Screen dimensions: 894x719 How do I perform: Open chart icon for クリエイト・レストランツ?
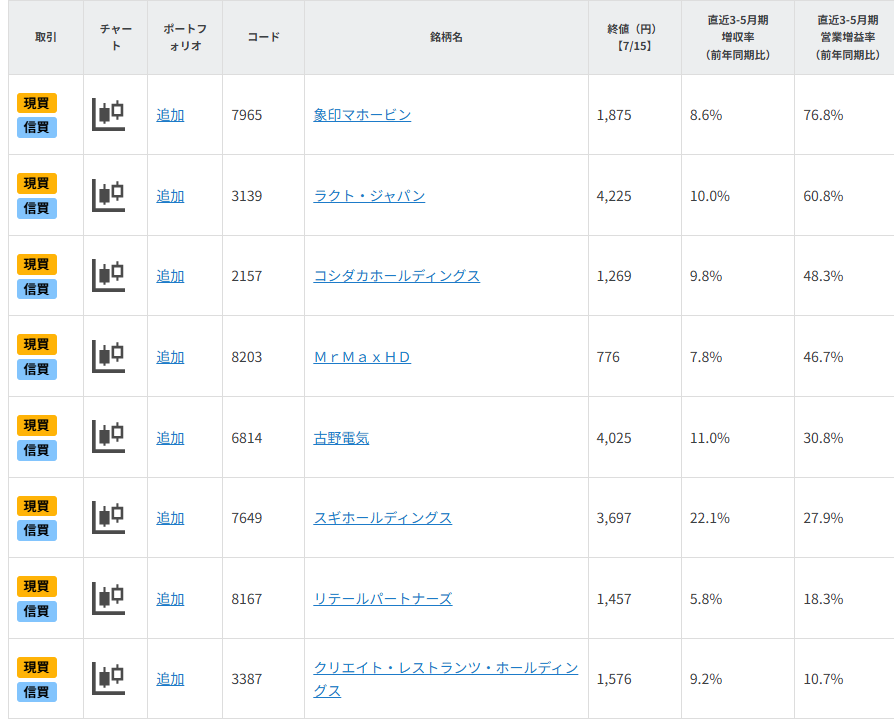[x=108, y=678]
